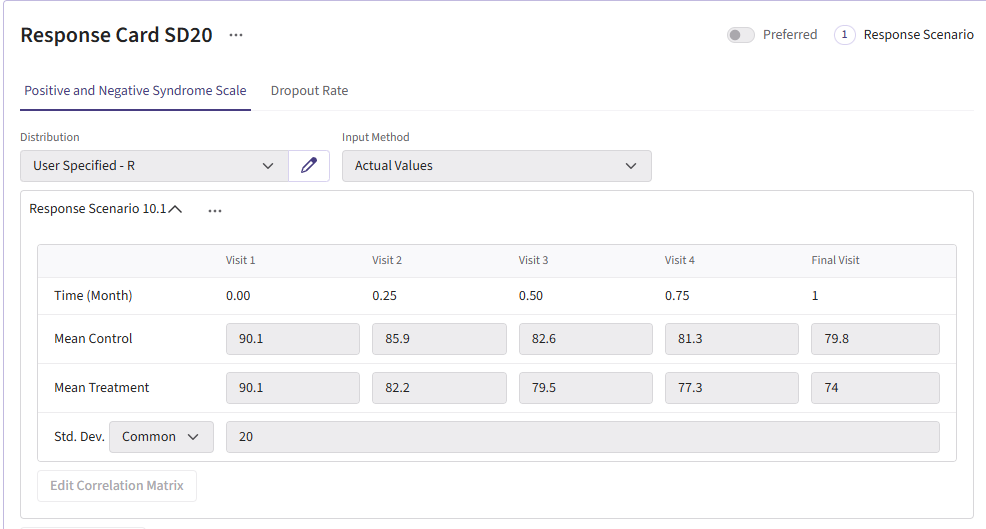
Task: Open the Response Scenario 10.1 ellipsis menu
Action: tap(215, 210)
